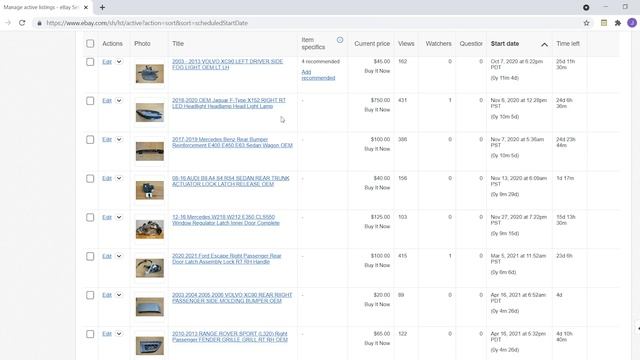Open the Mercedes Benz Rear Bumper Reinforcement title
Screen dimensions: 640x360
232,142
